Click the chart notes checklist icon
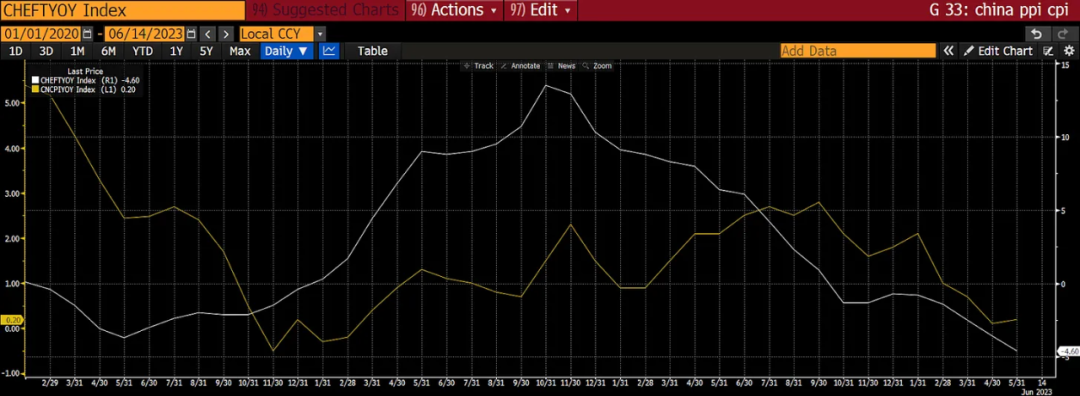 click(x=1049, y=51)
